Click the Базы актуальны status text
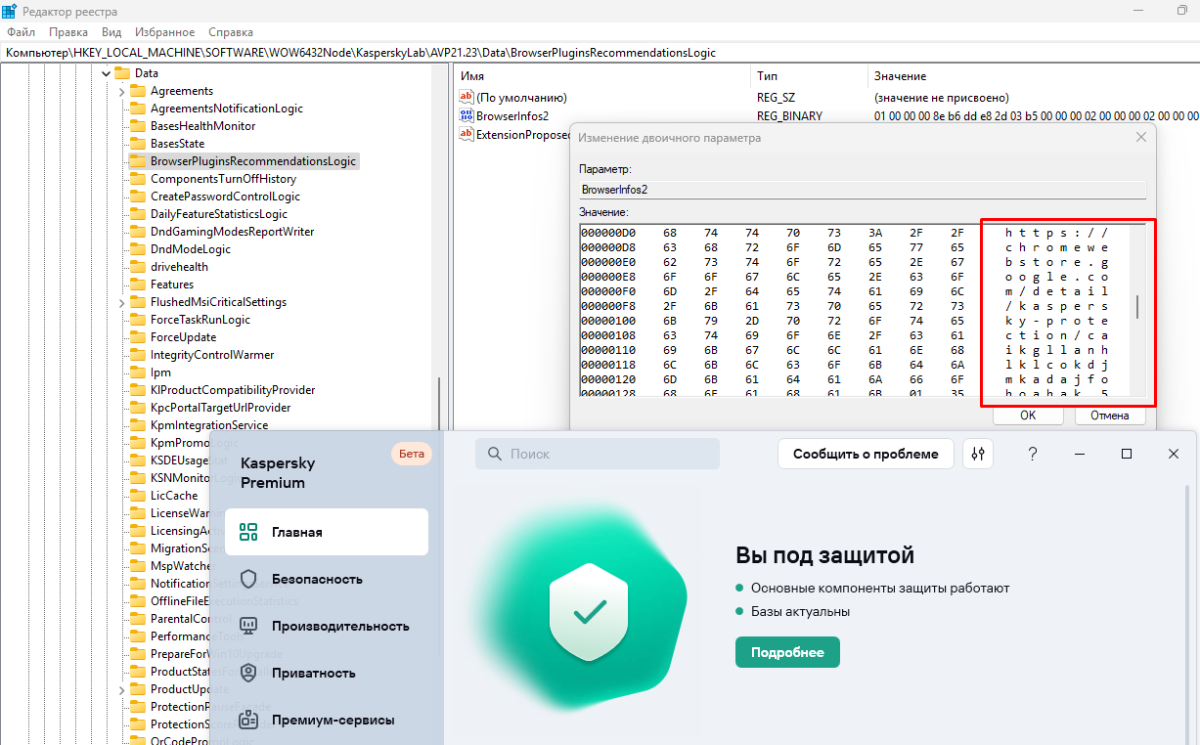This screenshot has height=745, width=1200. [x=800, y=612]
